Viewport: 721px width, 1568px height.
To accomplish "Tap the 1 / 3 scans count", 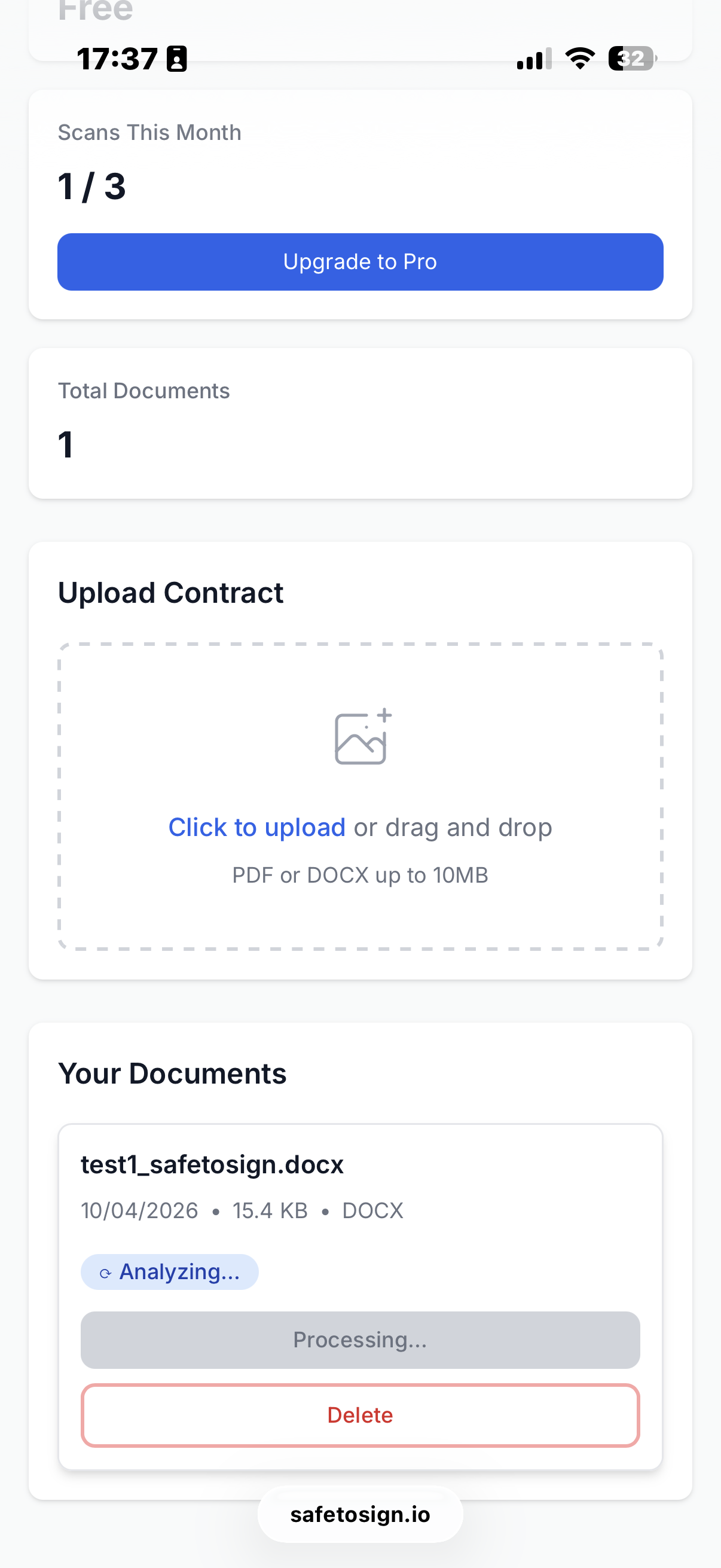I will [92, 186].
